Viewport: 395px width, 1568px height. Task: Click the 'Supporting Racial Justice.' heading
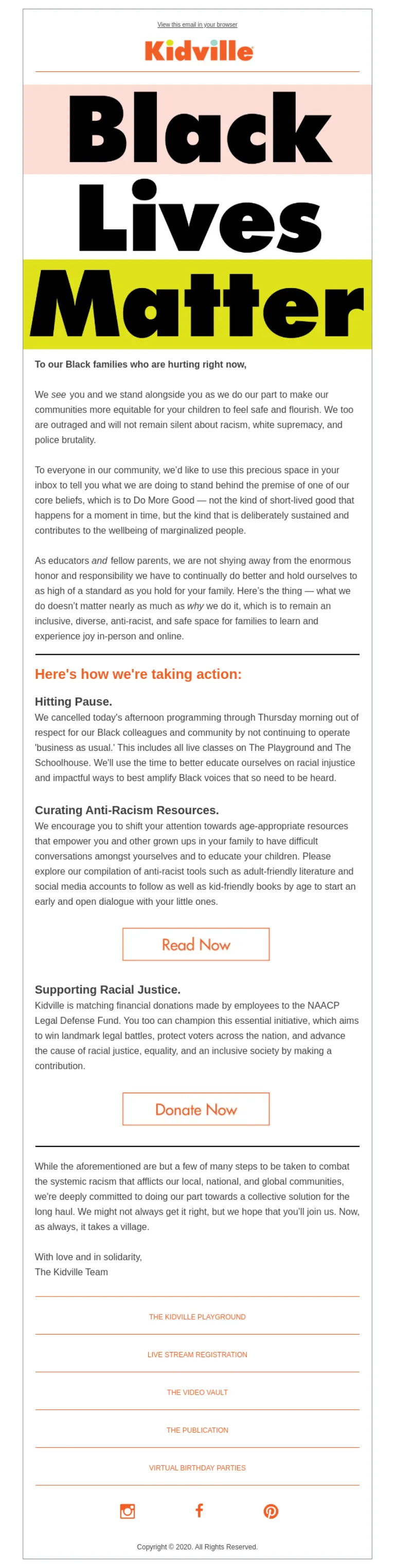[107, 989]
